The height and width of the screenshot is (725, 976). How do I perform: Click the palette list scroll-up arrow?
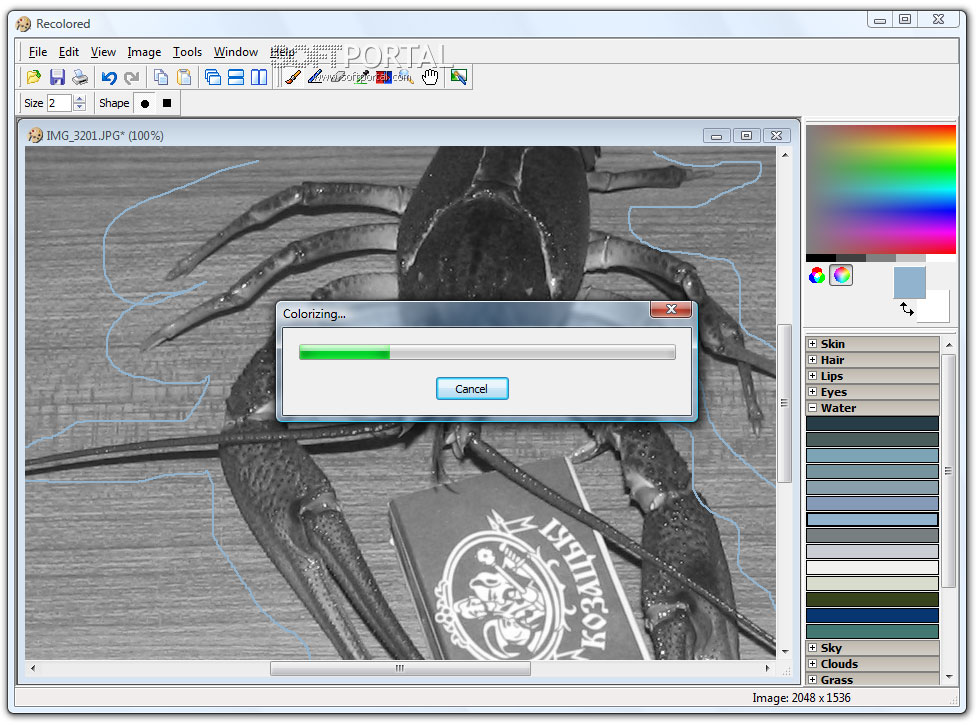949,345
